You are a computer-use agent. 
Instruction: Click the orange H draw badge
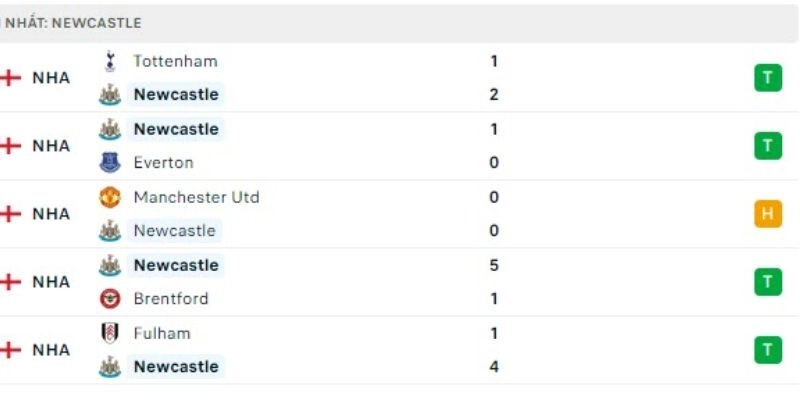[x=768, y=214]
